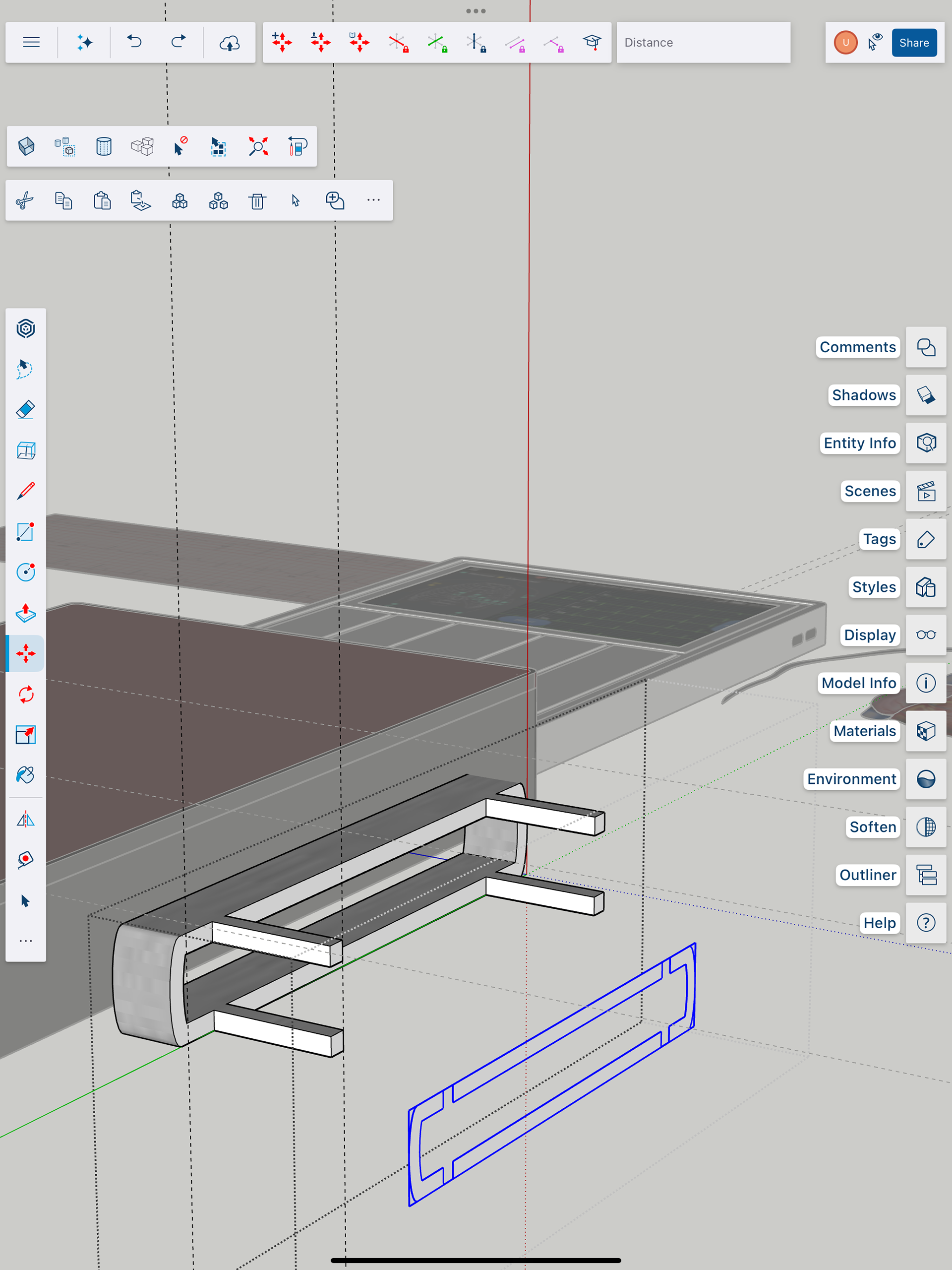
Task: Expand more options in edit toolbar
Action: tap(373, 200)
